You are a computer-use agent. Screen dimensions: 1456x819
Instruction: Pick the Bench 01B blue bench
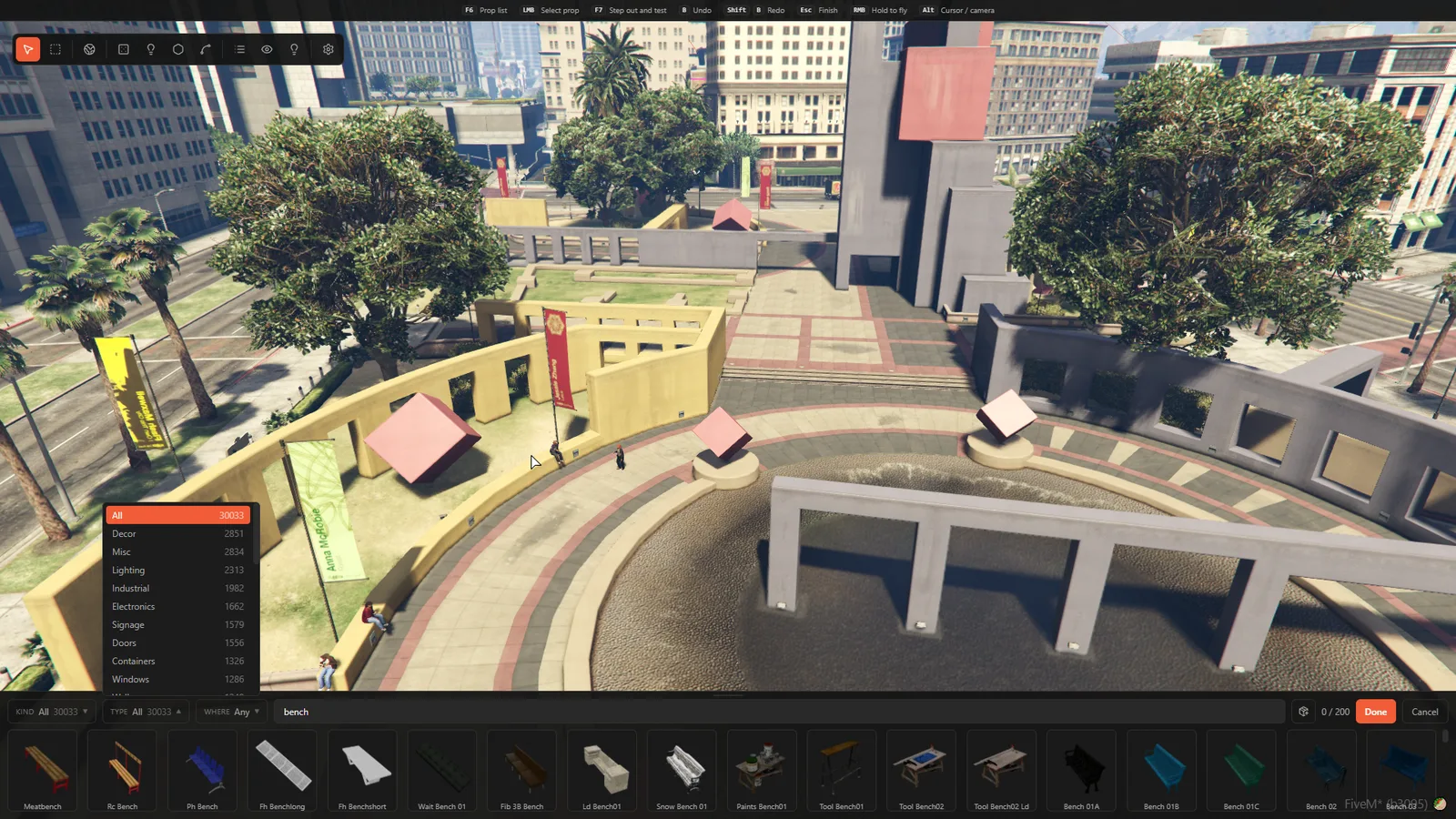click(x=1161, y=771)
